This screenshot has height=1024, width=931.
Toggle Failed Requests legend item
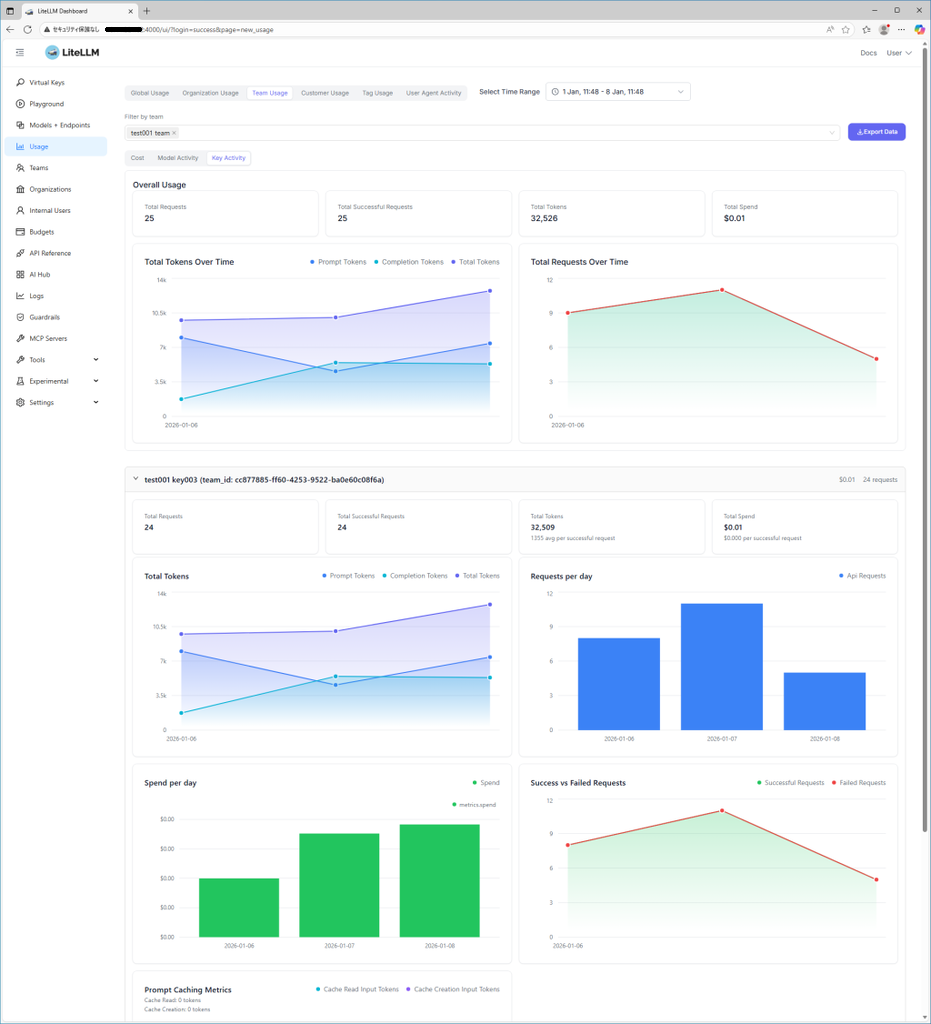[862, 783]
